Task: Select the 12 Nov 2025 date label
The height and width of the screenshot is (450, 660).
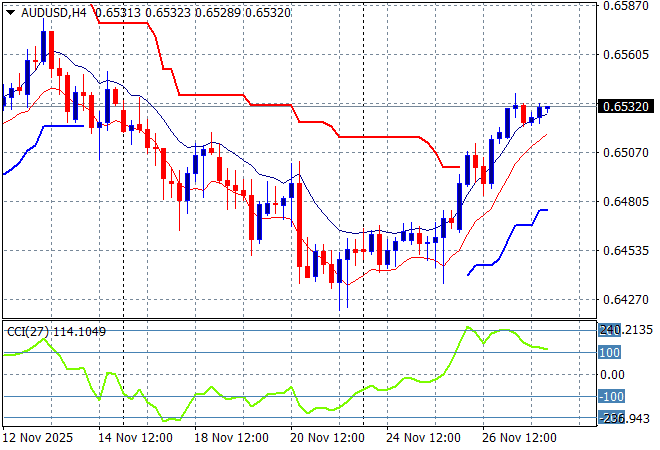Action: 38,438
